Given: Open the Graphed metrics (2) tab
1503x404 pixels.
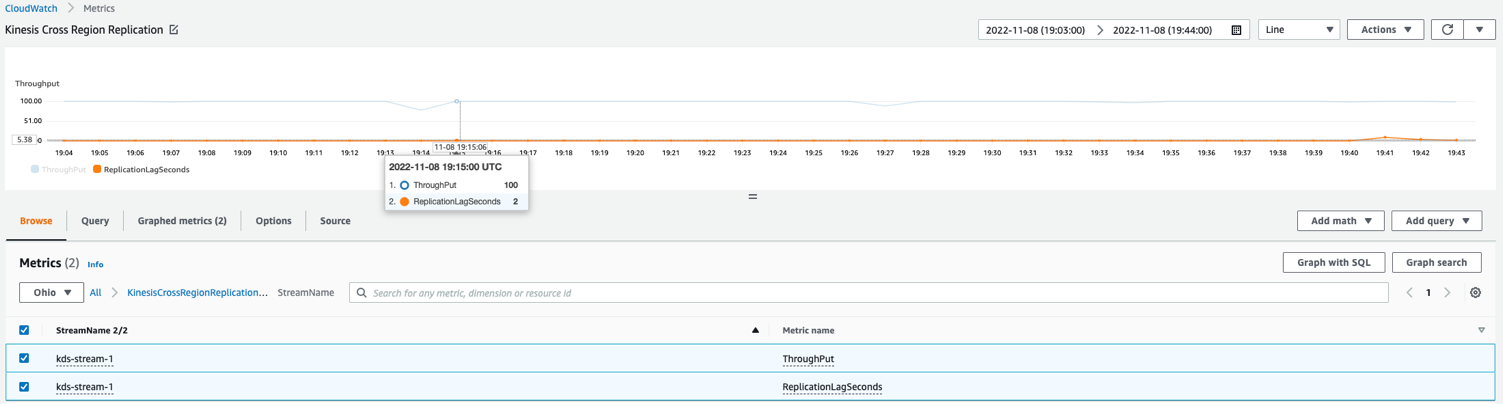Looking at the screenshot, I should (182, 221).
